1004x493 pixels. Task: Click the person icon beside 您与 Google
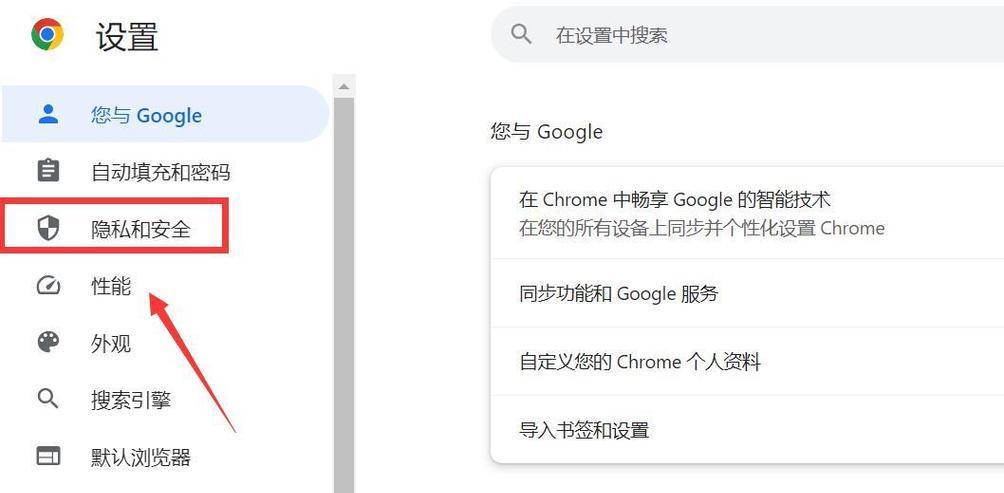click(48, 115)
